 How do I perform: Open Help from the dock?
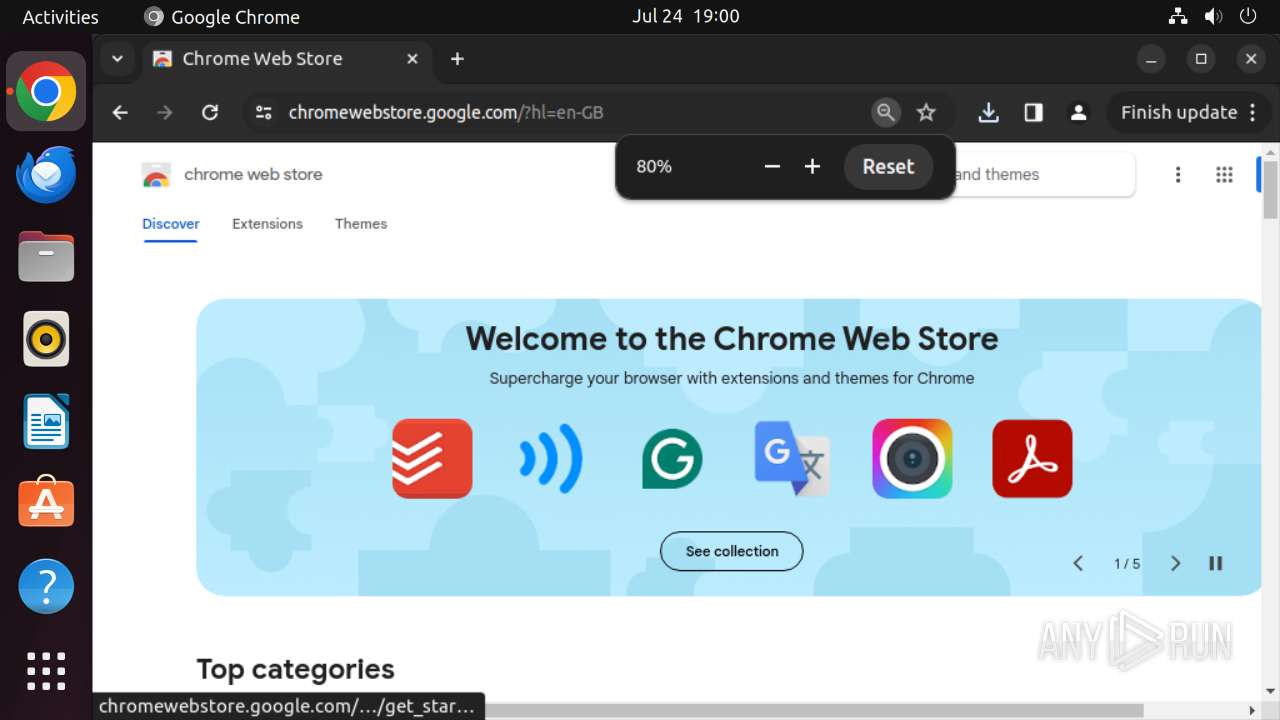(46, 586)
